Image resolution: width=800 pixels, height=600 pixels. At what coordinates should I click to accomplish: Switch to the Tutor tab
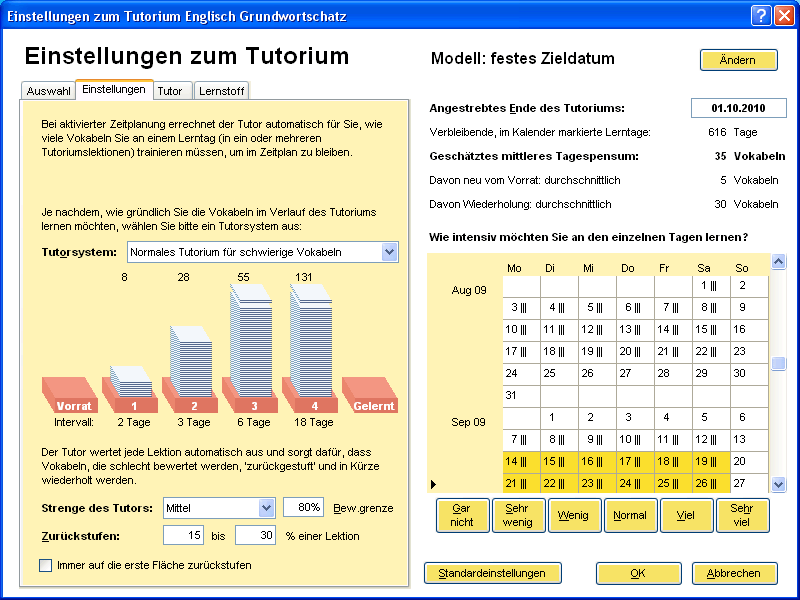[170, 91]
